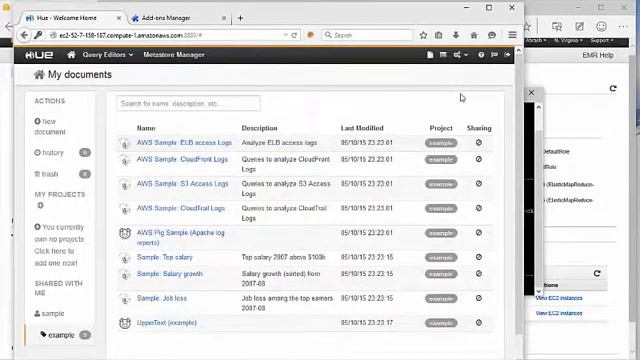640x360 pixels.
Task: Click sharing icon for Sample: Job loss
Action: [479, 298]
